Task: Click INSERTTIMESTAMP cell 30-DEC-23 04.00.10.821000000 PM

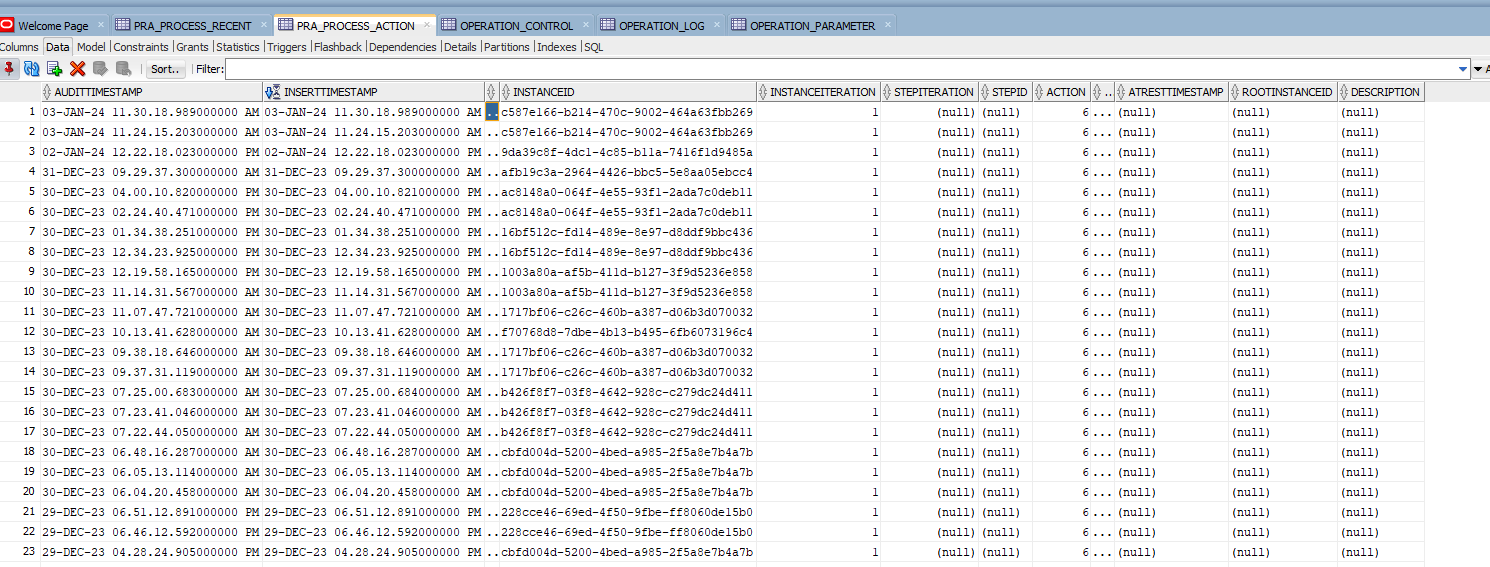Action: 373,192
